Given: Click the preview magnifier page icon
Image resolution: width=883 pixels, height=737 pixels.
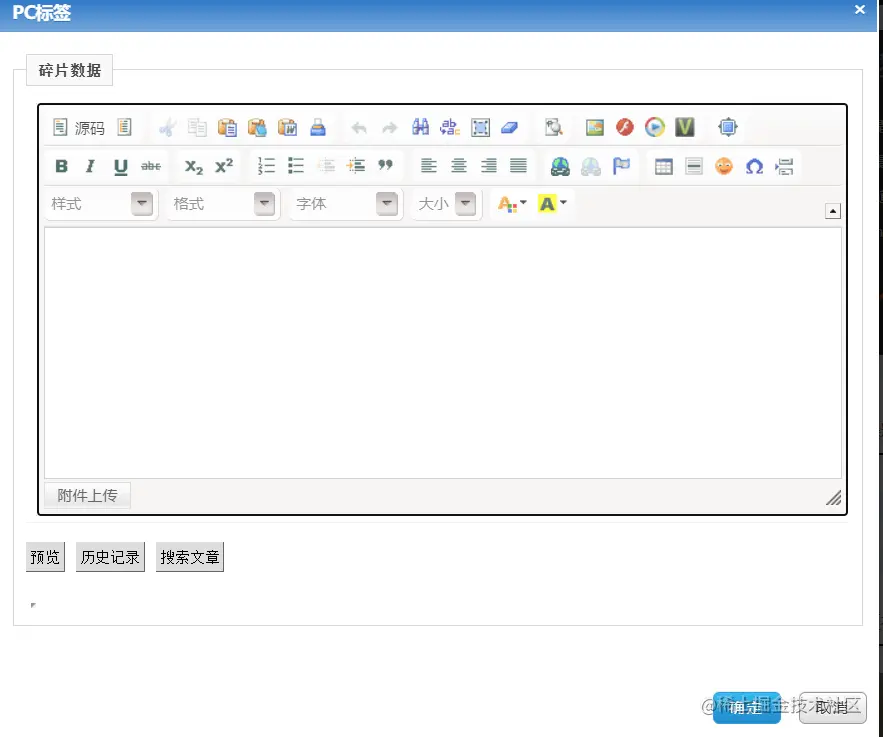Looking at the screenshot, I should tap(554, 128).
